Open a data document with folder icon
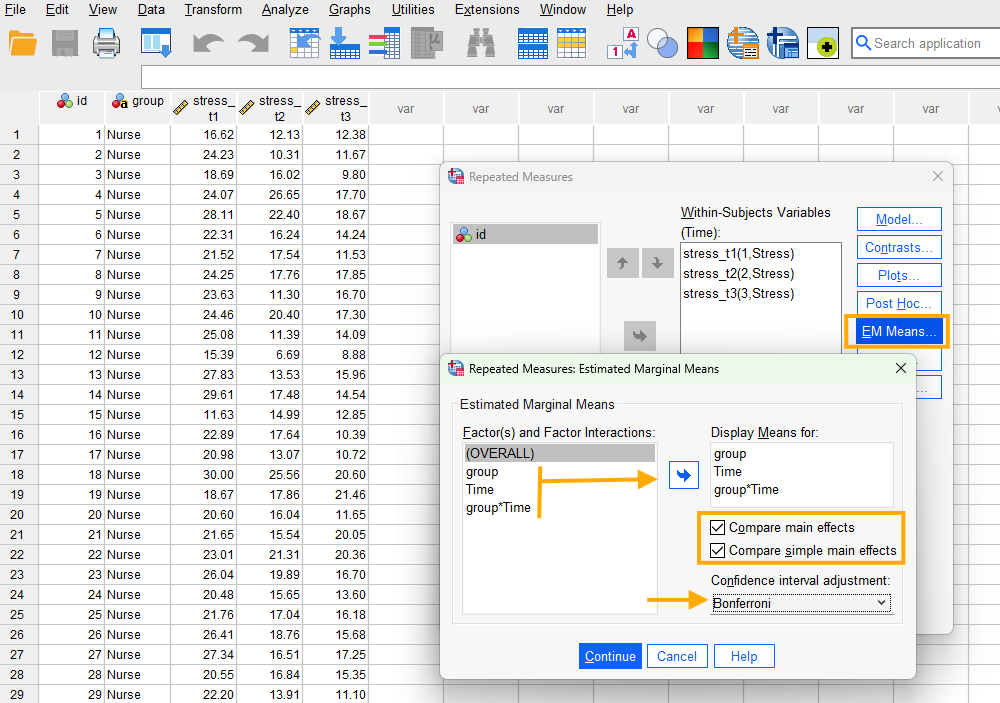The width and height of the screenshot is (1000, 703). [23, 43]
